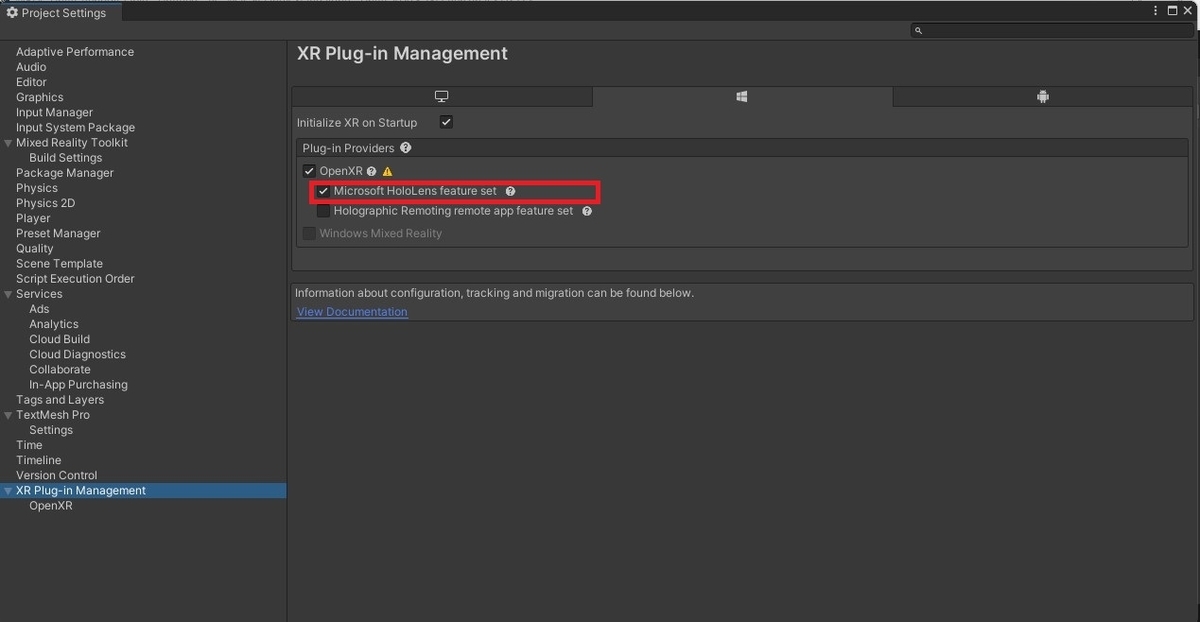This screenshot has height=622, width=1200.
Task: Open help for Microsoft HoloLens feature set
Action: point(510,191)
